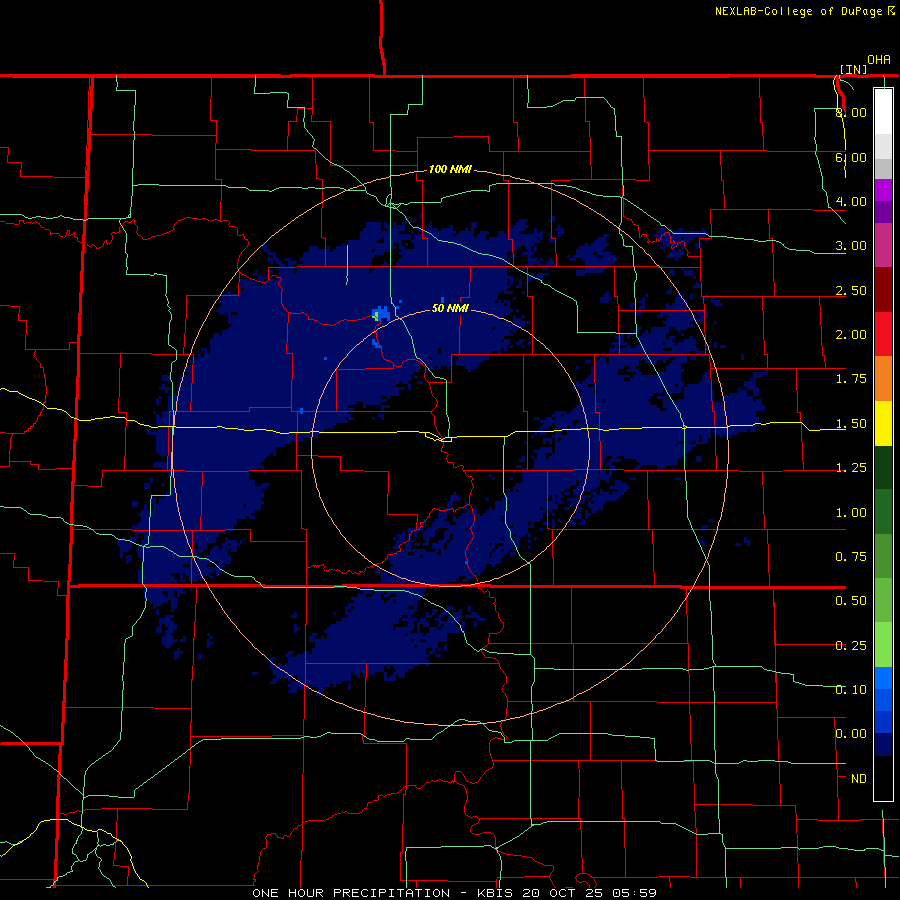Select the 2.50 legend value
The image size is (900, 900).
[x=851, y=290]
